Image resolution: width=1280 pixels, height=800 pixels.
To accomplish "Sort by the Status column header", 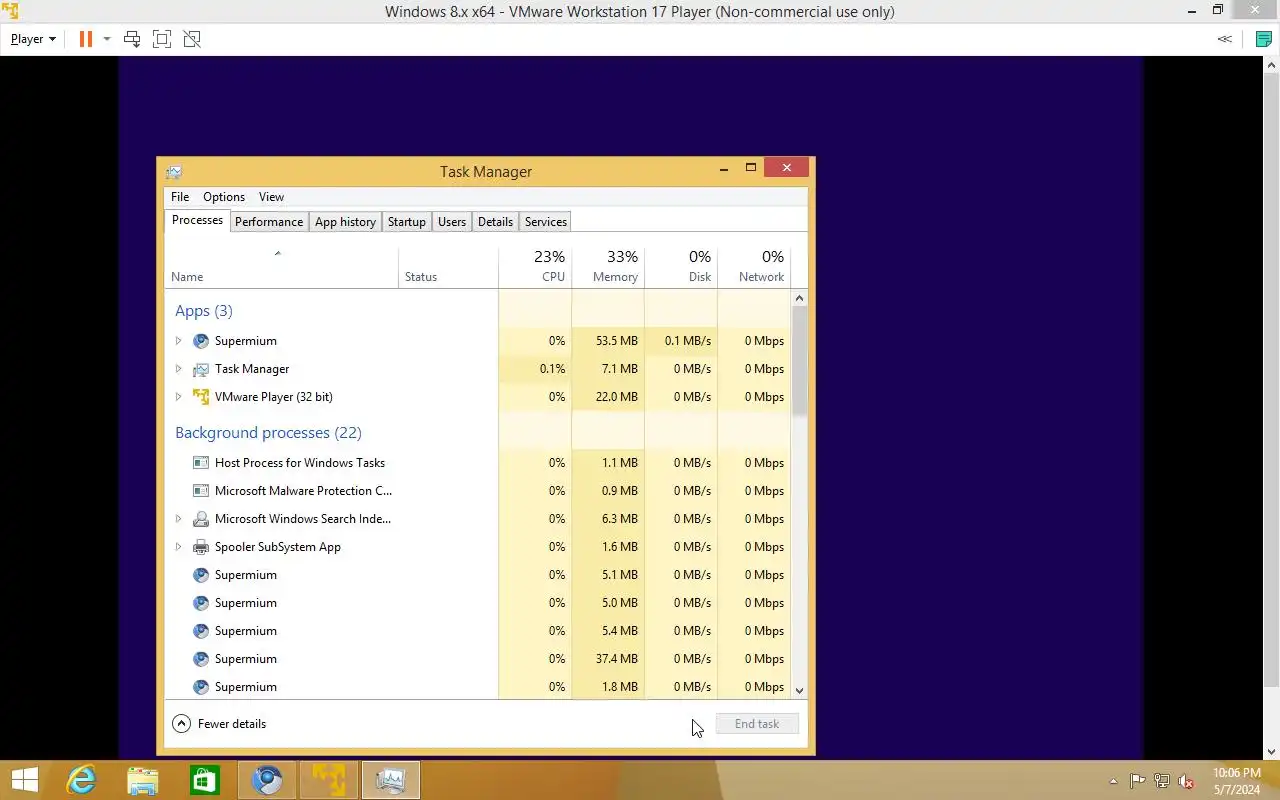I will coord(448,267).
